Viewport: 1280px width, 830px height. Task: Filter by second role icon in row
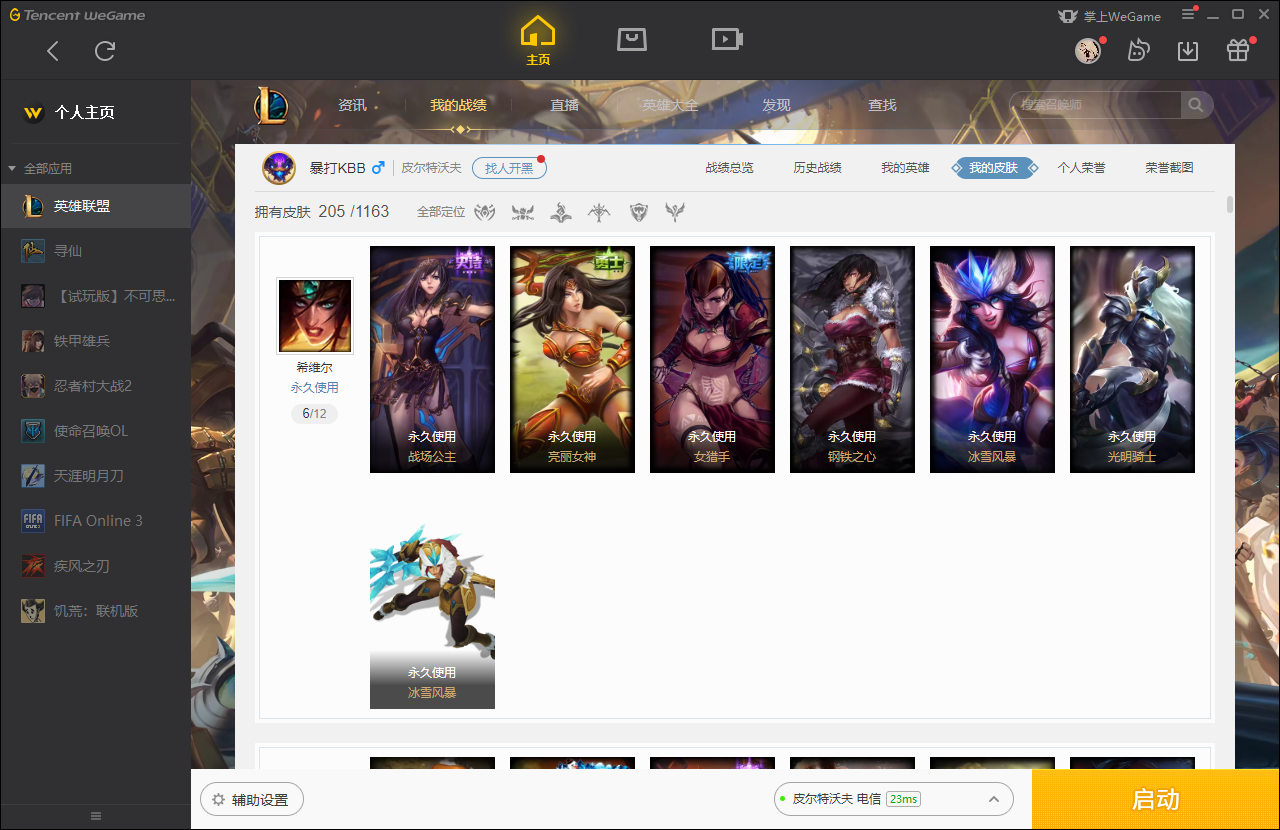coord(523,212)
